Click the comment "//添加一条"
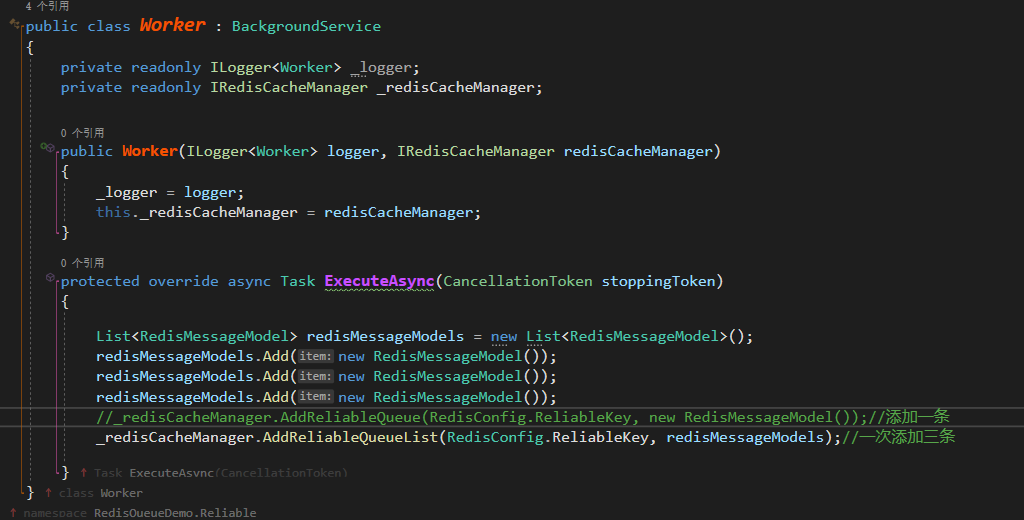This screenshot has width=1024, height=520. pyautogui.click(x=908, y=417)
